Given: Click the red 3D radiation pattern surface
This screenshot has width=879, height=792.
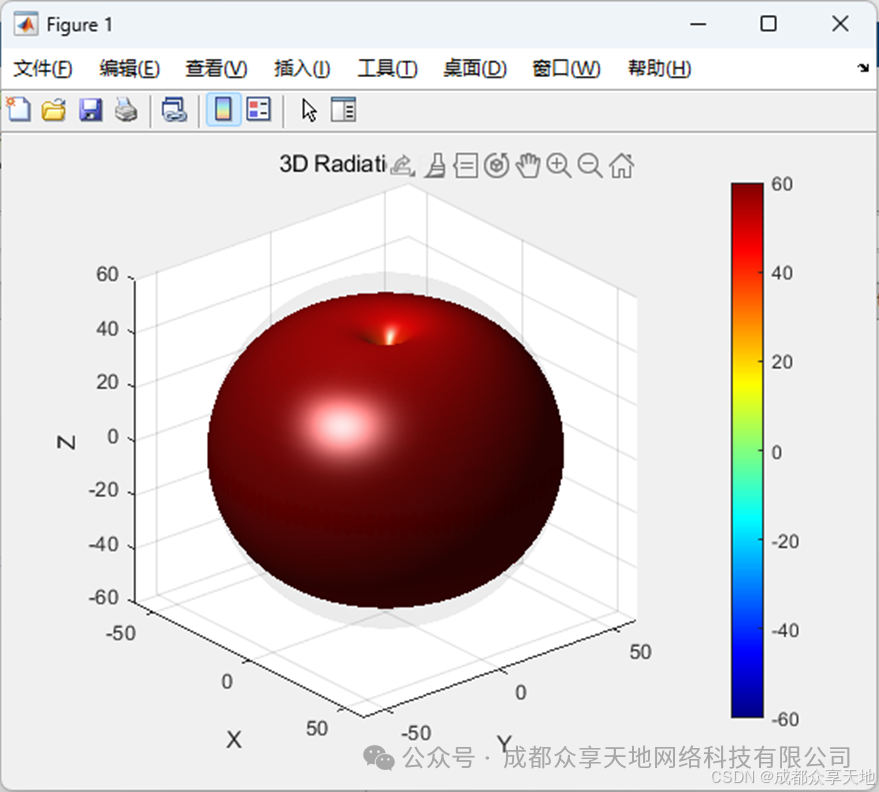Looking at the screenshot, I should [x=386, y=450].
